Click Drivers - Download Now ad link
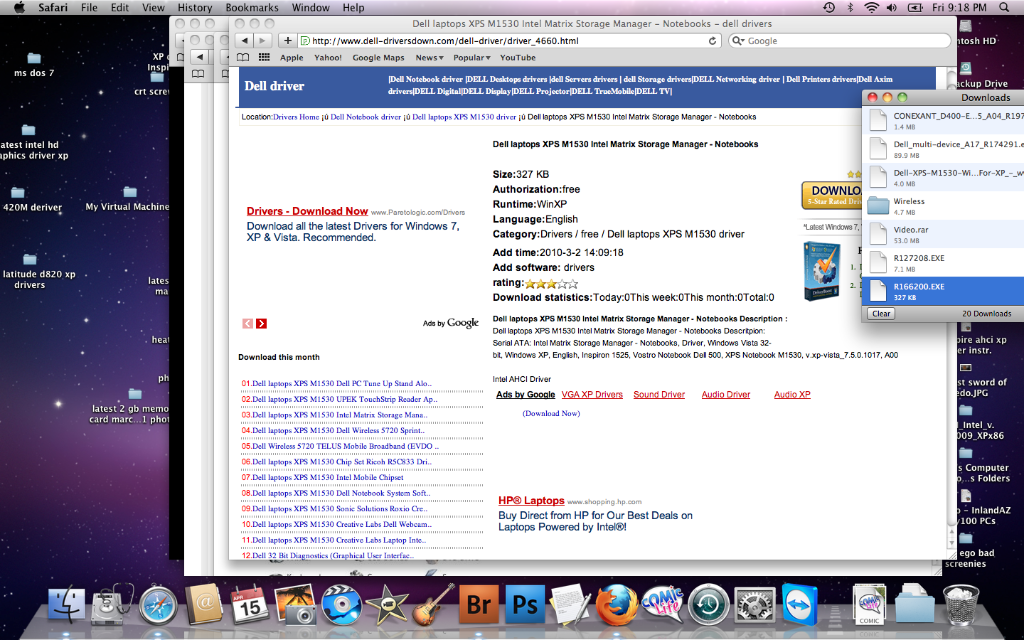The width and height of the screenshot is (1024, 640). [307, 211]
